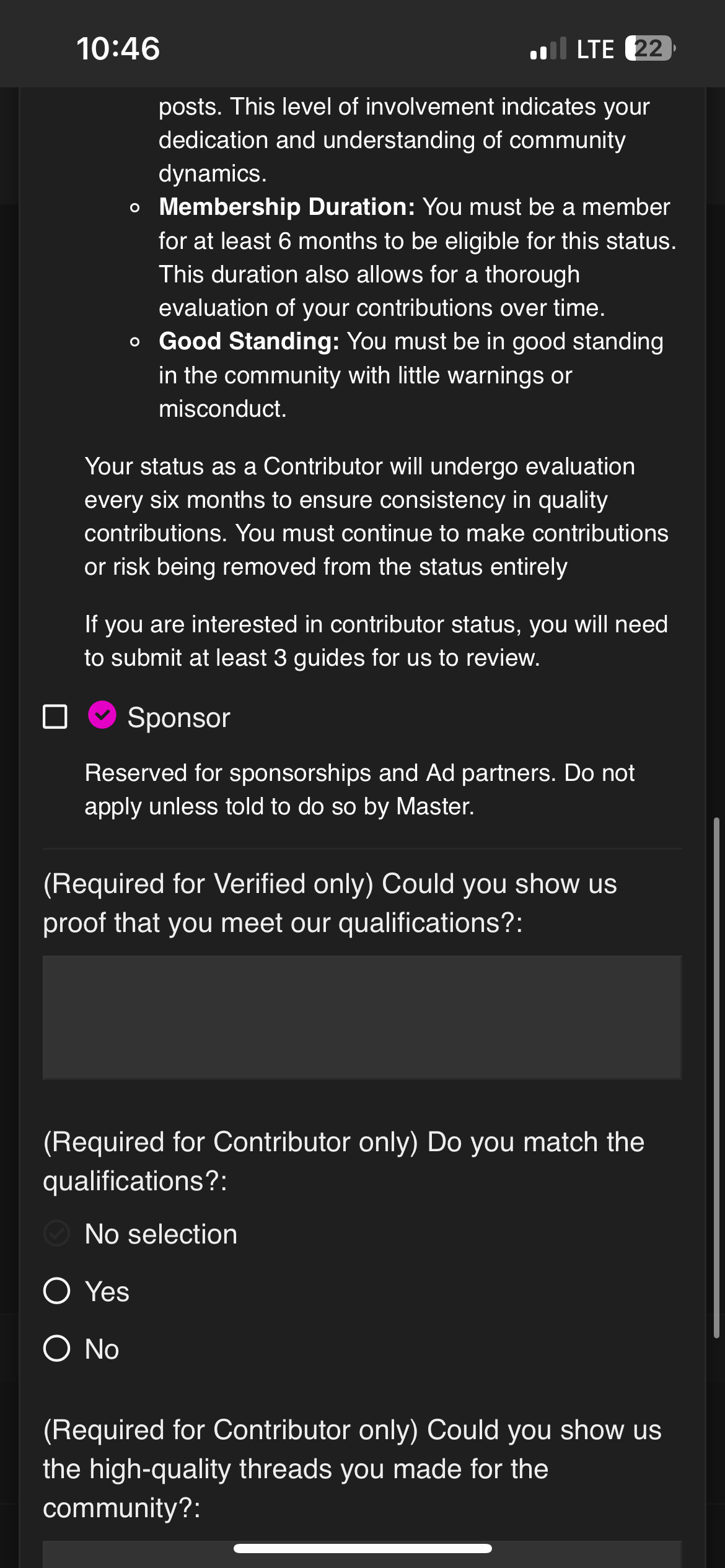Tap the high-quality threads input field
This screenshot has width=725, height=1568.
tap(362, 1557)
